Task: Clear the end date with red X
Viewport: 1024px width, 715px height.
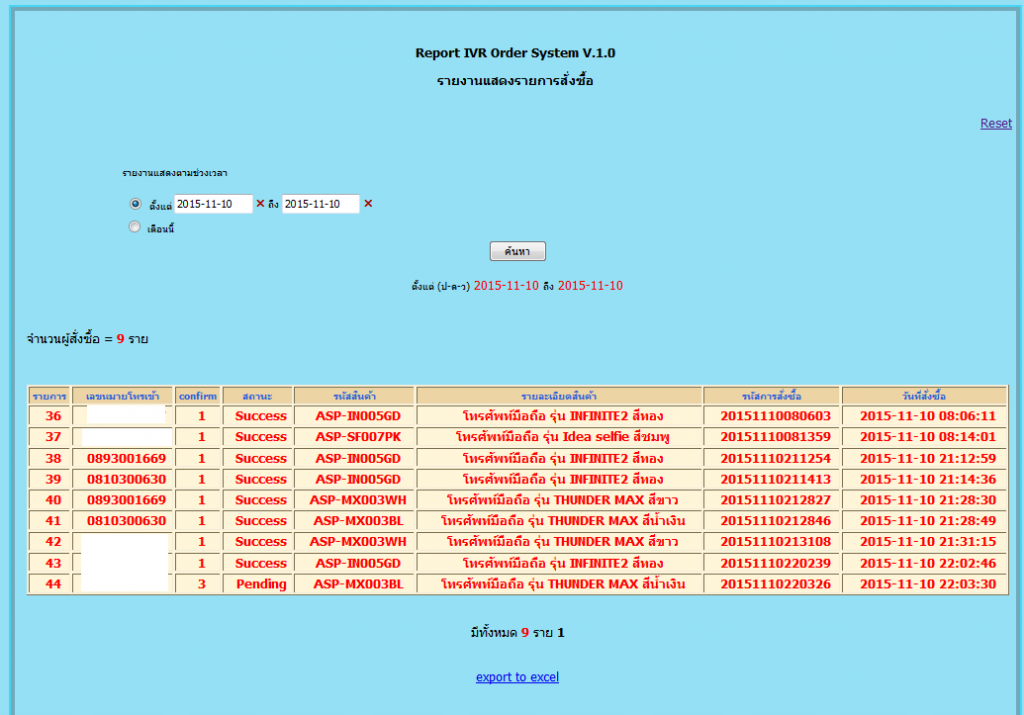Action: [x=368, y=204]
